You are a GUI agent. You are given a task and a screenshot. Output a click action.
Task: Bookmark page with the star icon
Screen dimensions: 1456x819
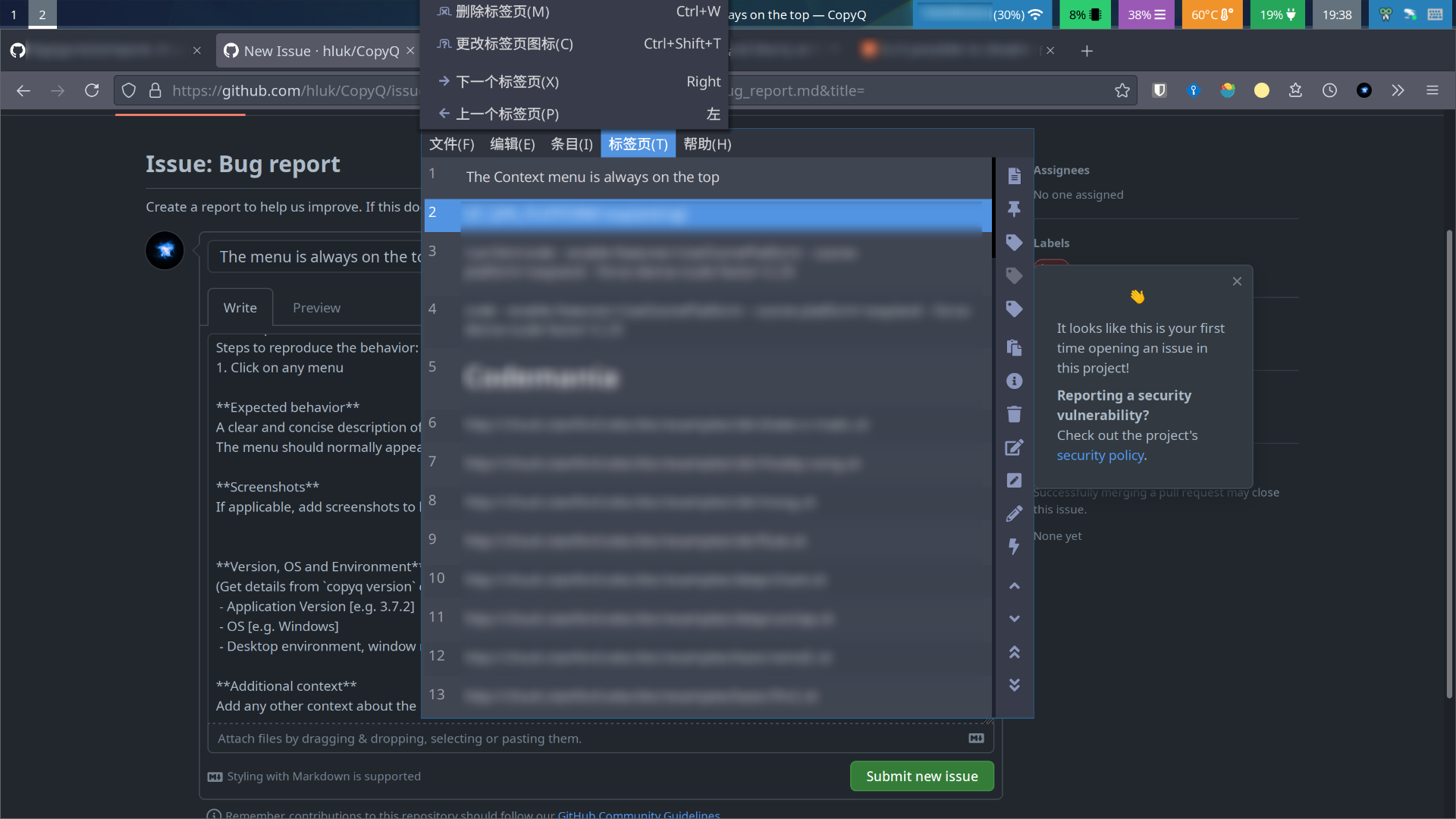tap(1122, 91)
